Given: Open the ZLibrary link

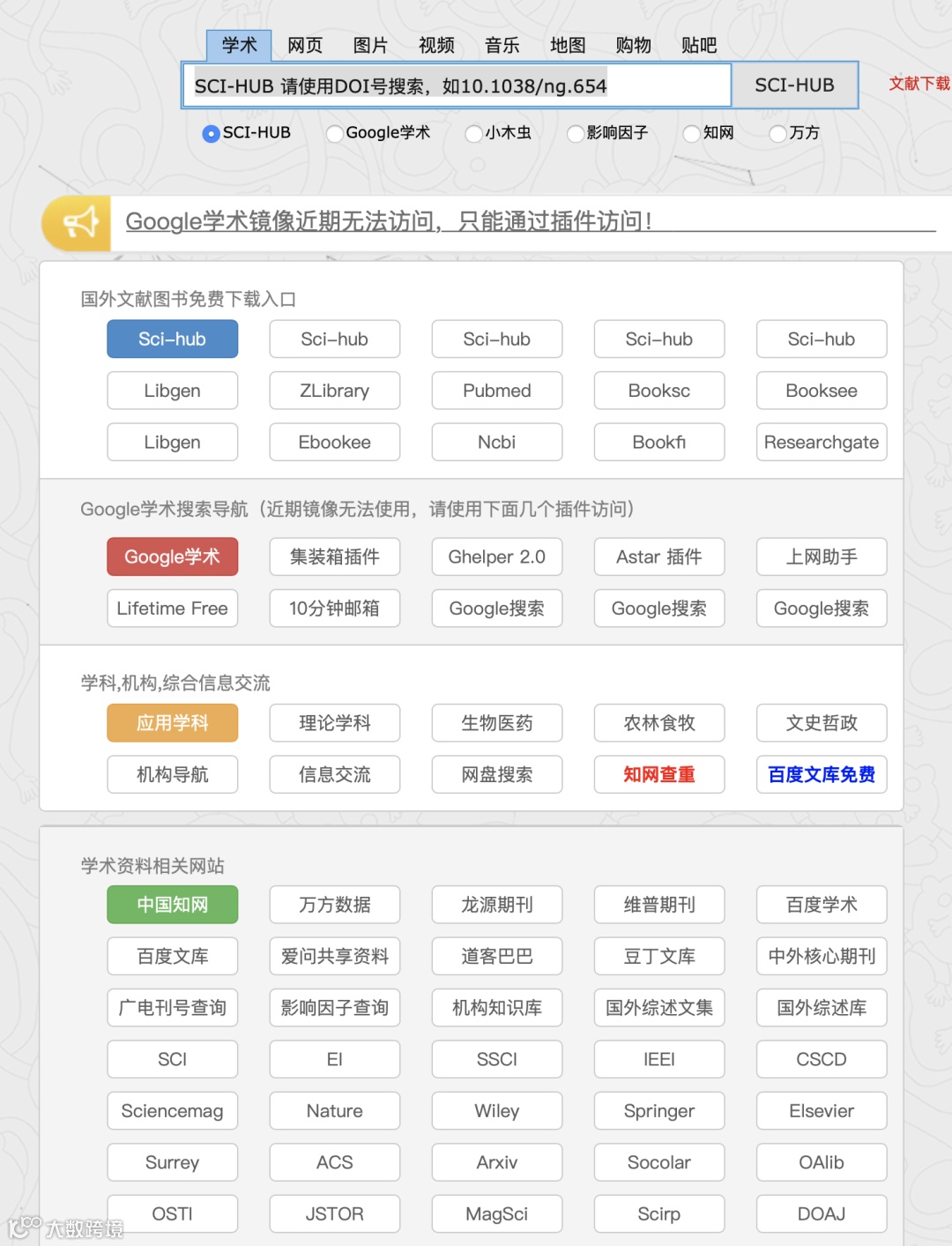Looking at the screenshot, I should pyautogui.click(x=335, y=391).
